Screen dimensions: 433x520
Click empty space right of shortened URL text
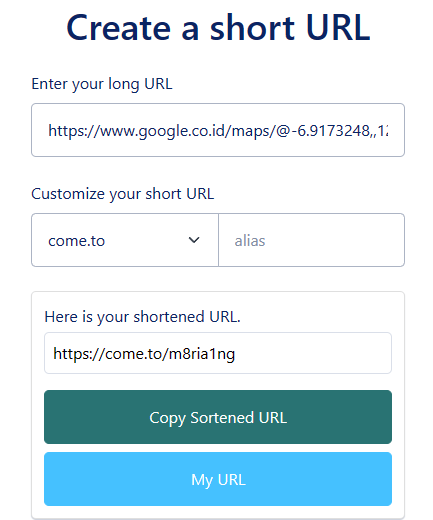pos(313,353)
